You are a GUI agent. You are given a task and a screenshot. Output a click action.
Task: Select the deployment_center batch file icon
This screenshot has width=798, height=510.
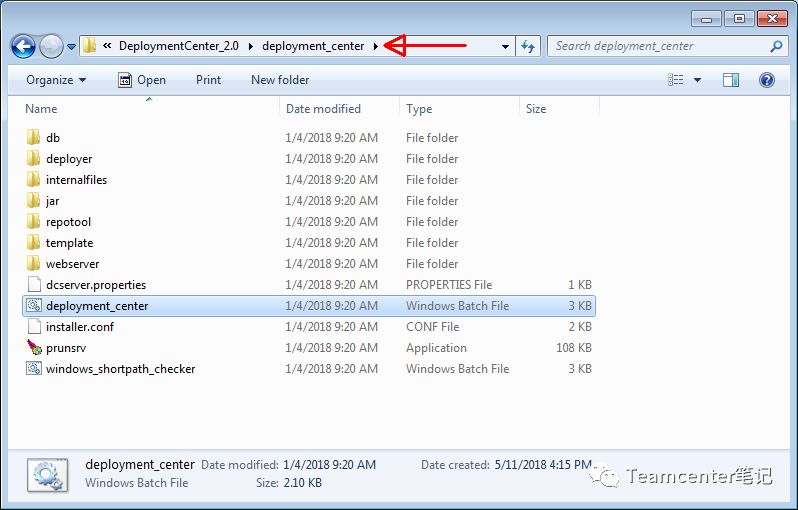[x=34, y=306]
